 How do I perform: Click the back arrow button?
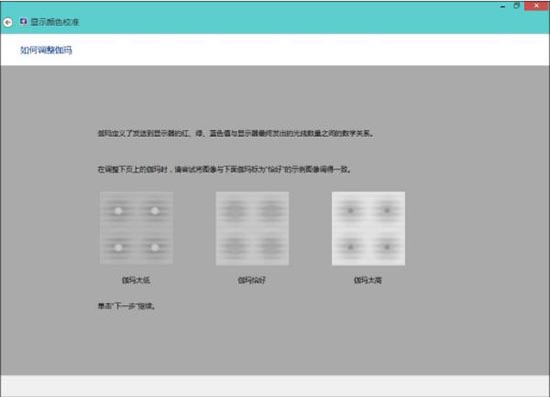pyautogui.click(x=8, y=22)
